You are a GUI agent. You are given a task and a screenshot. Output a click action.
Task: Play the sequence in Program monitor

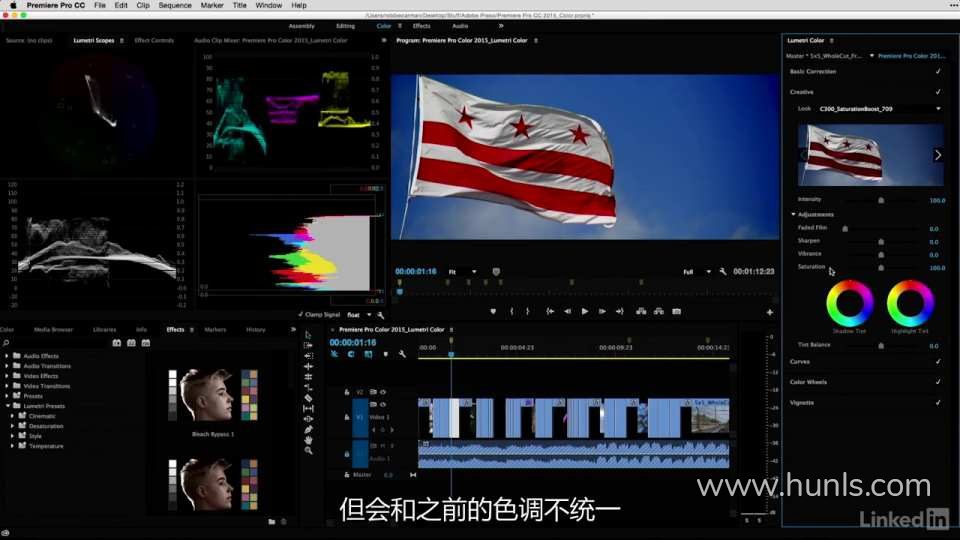point(585,312)
